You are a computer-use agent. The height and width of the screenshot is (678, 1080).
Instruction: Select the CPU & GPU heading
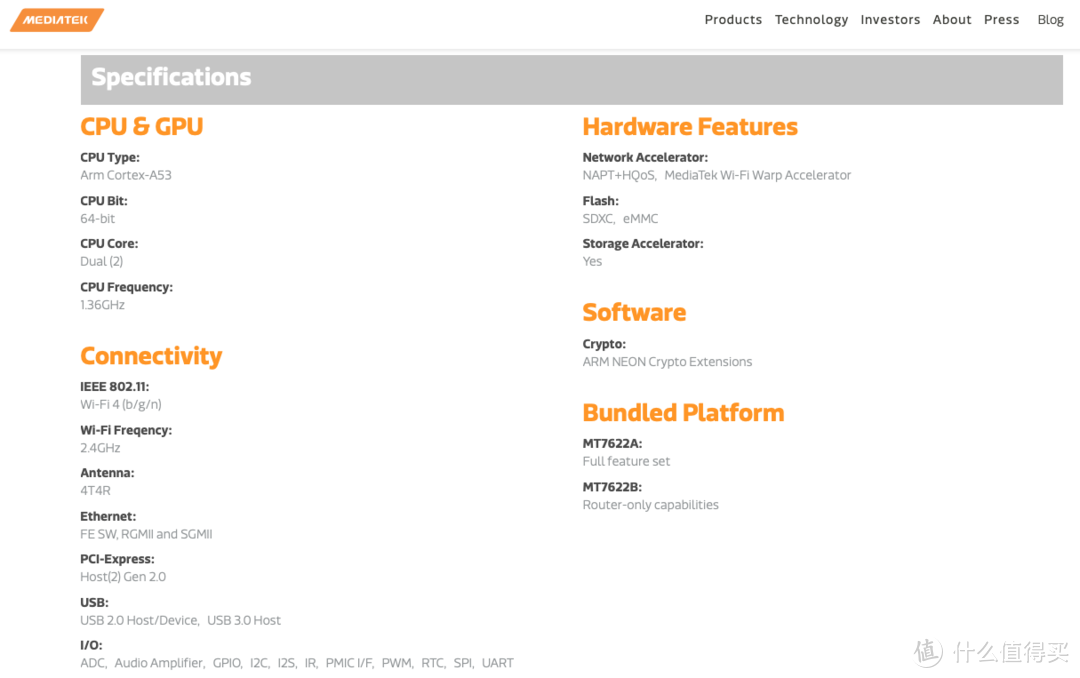[x=142, y=127]
